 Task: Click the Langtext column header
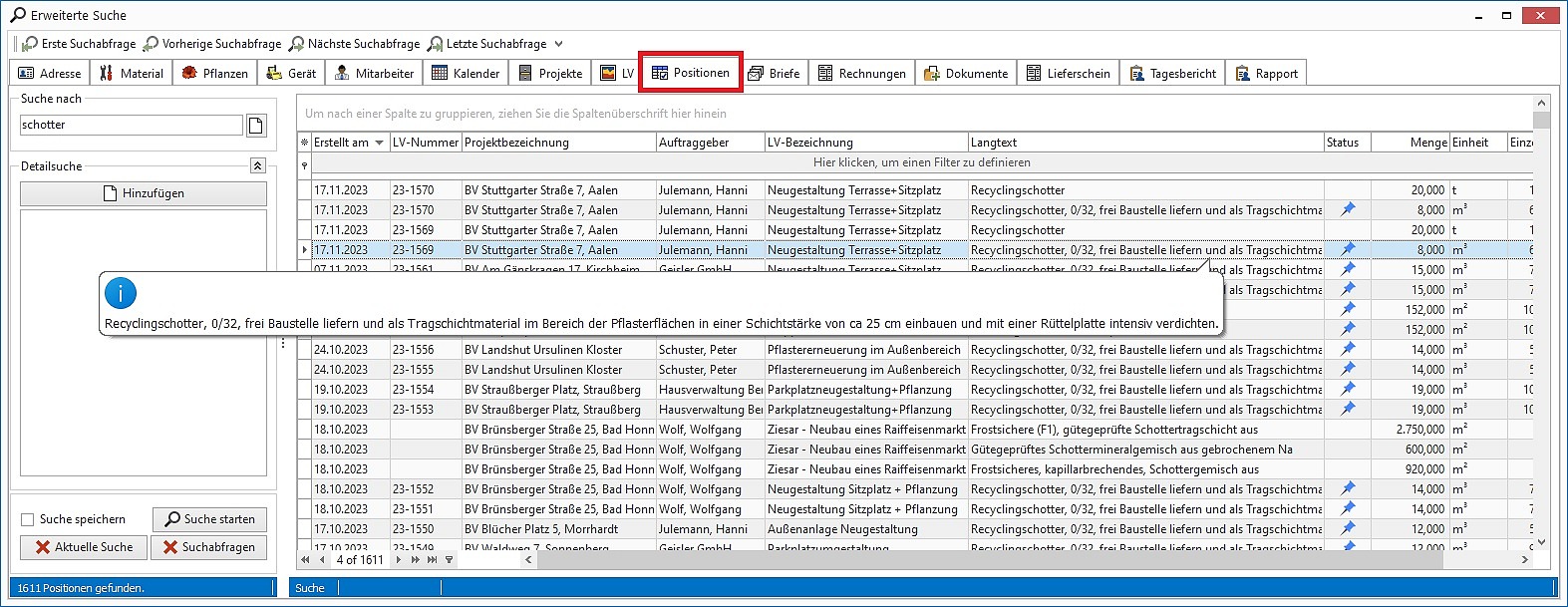1146,143
